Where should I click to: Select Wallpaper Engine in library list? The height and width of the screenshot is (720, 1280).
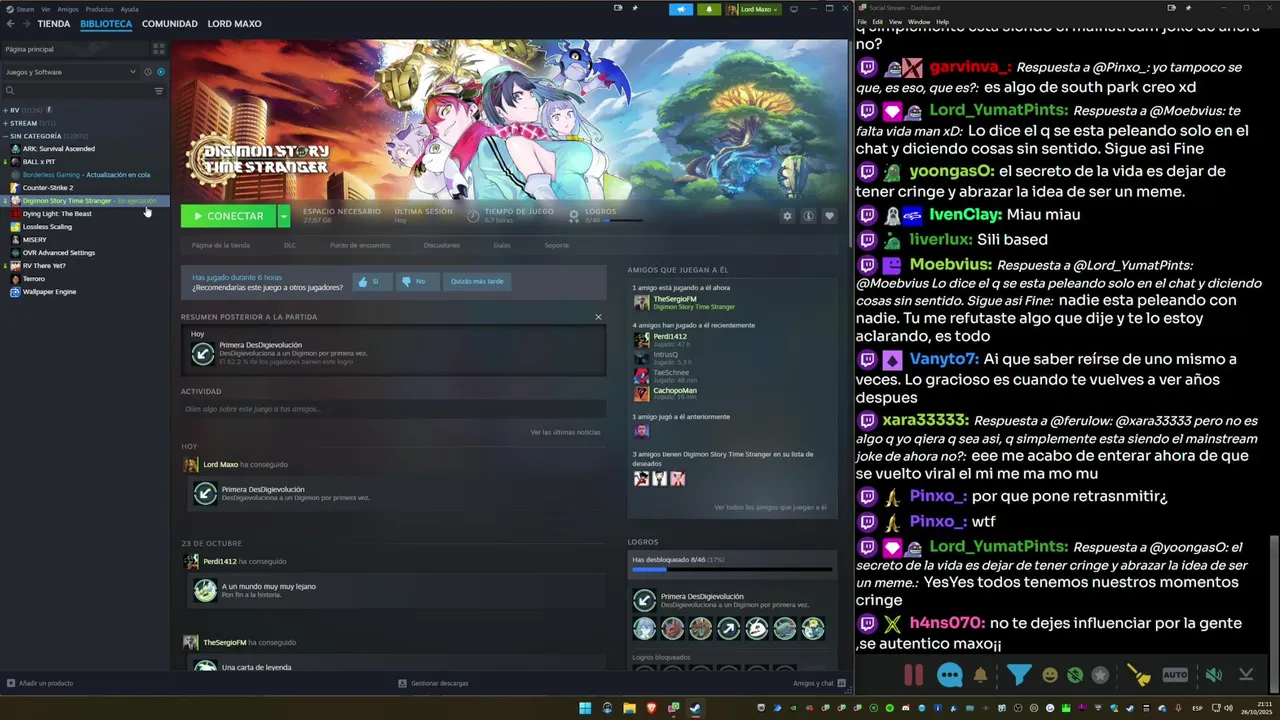(x=49, y=292)
